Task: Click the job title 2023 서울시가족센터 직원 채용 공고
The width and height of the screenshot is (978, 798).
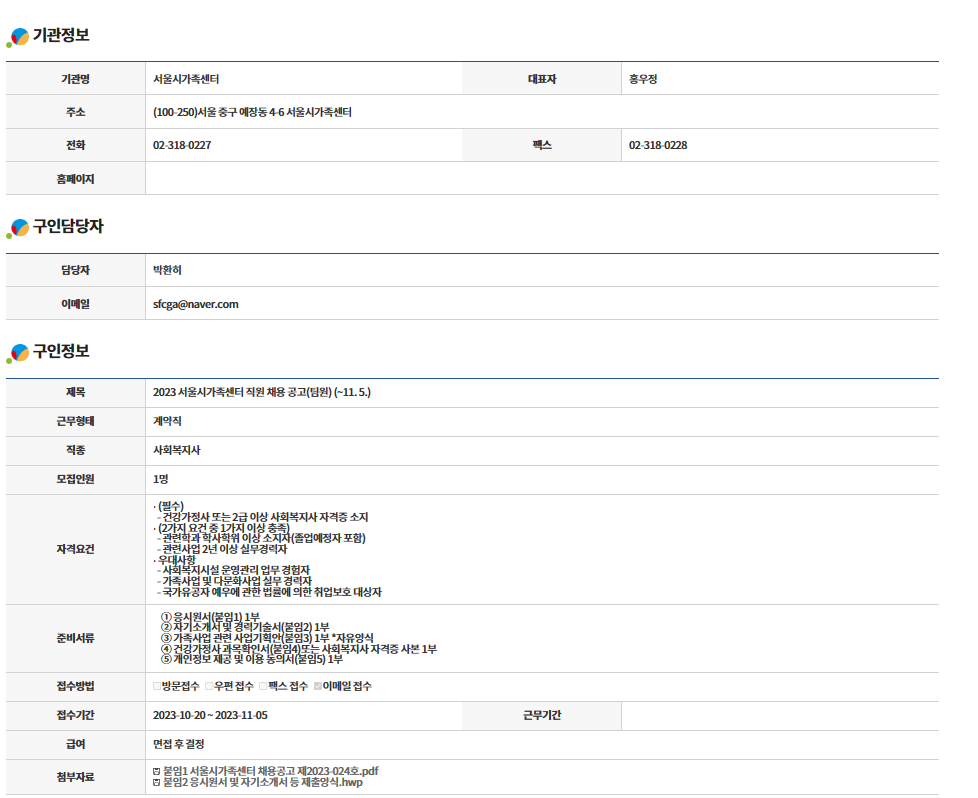Action: point(262,392)
